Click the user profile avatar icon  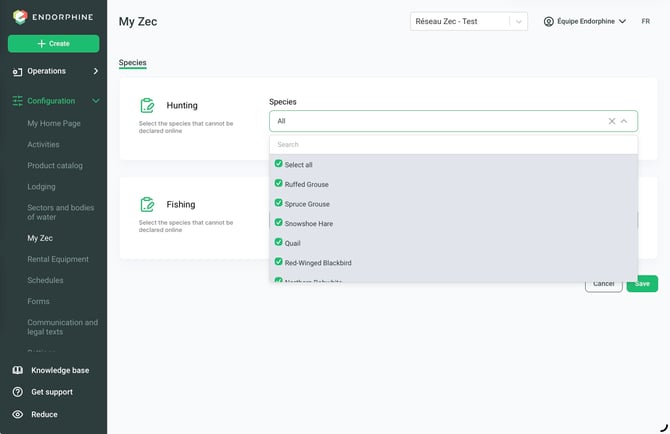pyautogui.click(x=549, y=21)
